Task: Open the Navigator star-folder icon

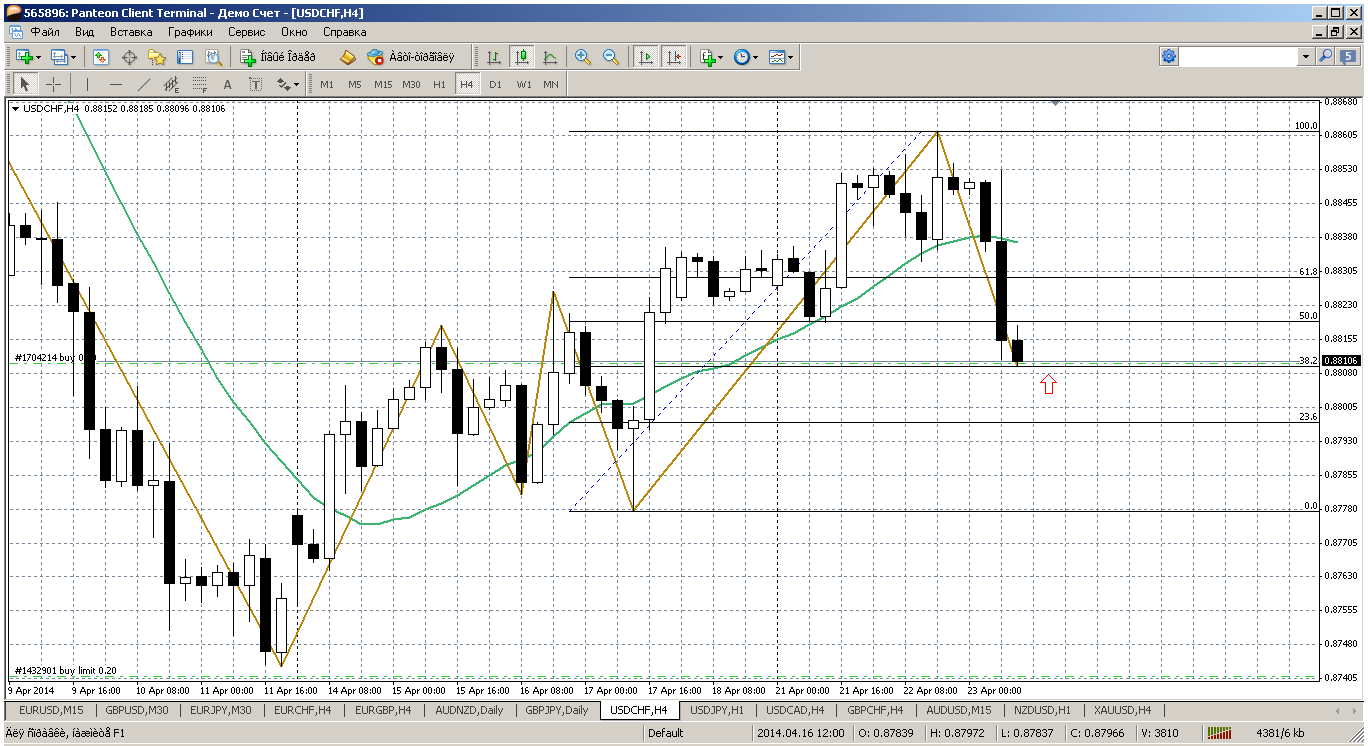Action: 156,57
